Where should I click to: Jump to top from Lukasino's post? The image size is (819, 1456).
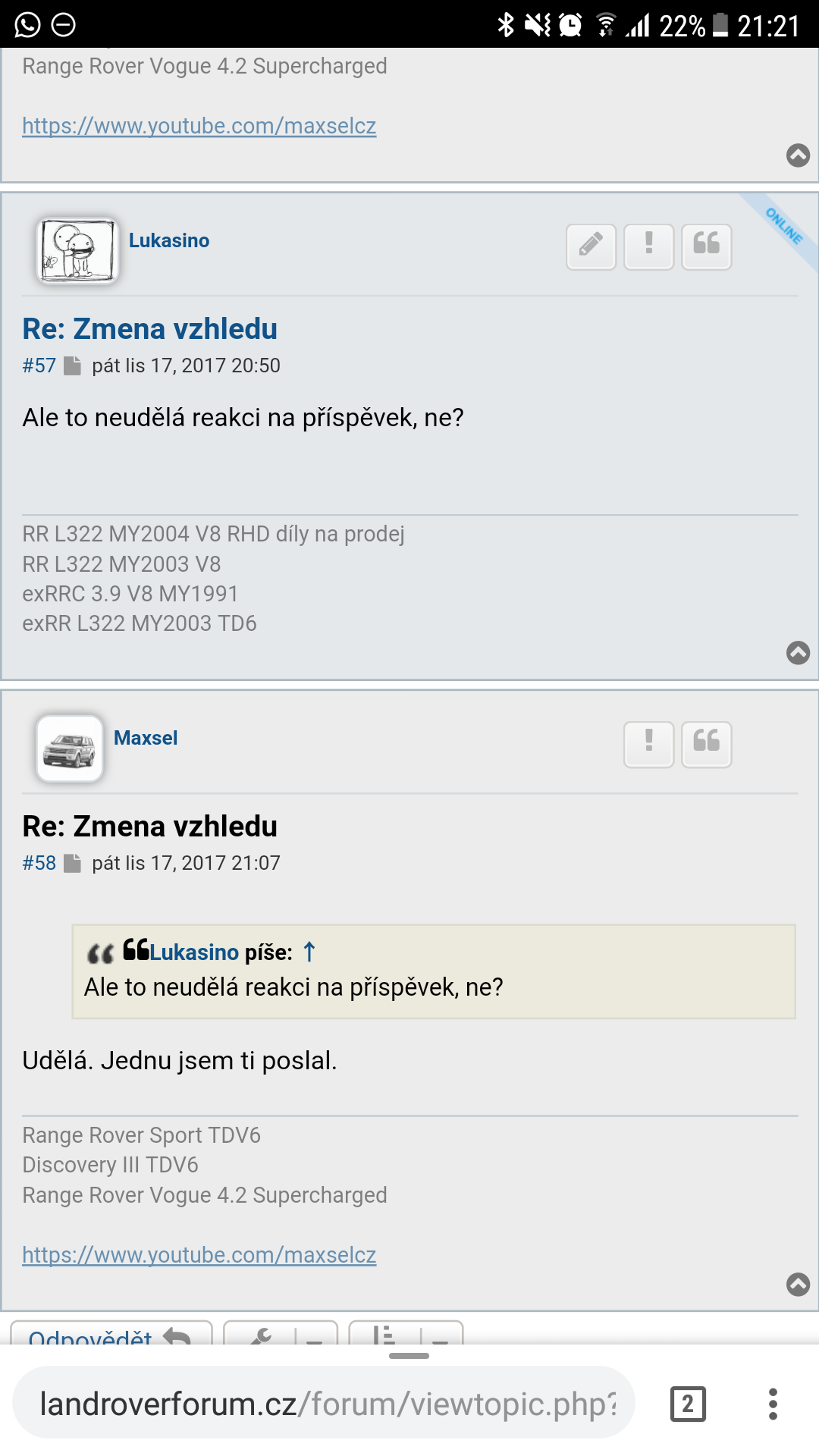pyautogui.click(x=798, y=653)
